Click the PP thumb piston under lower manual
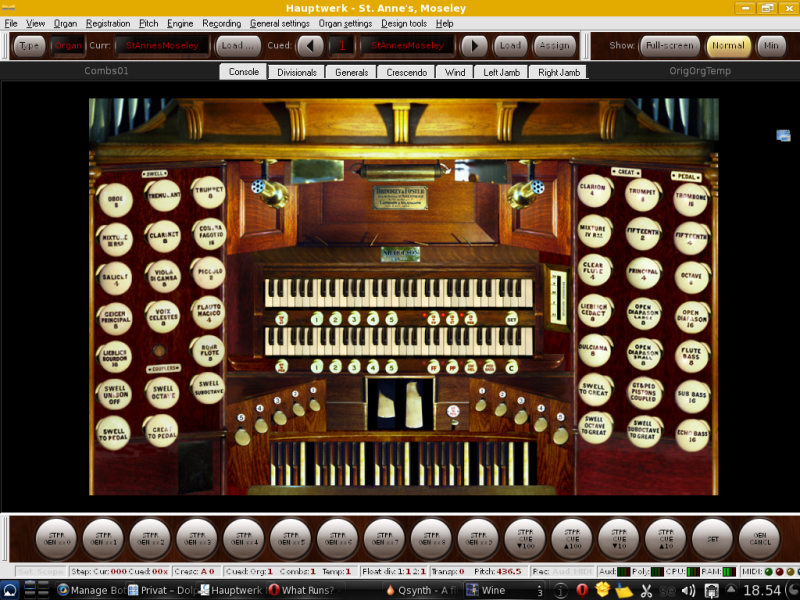800x600 pixels. coord(452,367)
